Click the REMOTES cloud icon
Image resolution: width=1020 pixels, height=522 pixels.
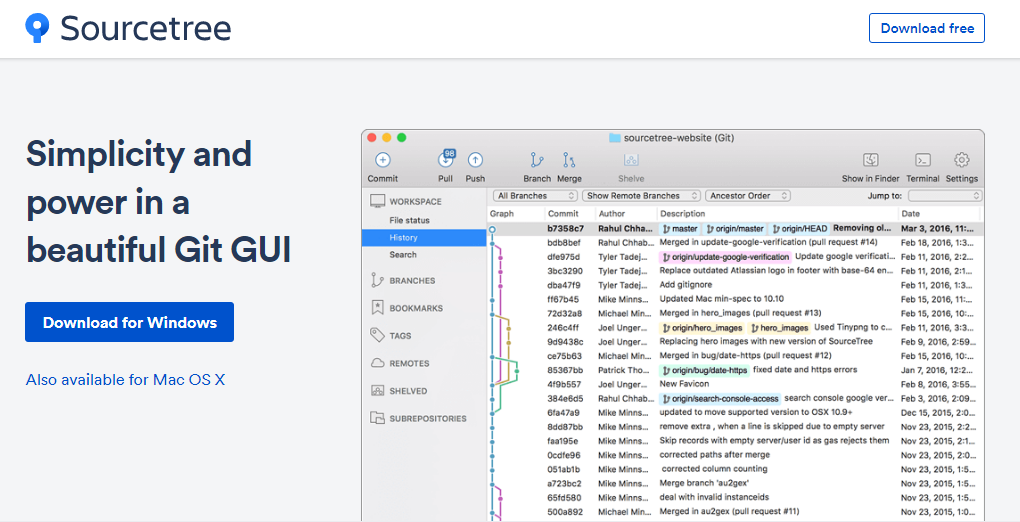(377, 363)
